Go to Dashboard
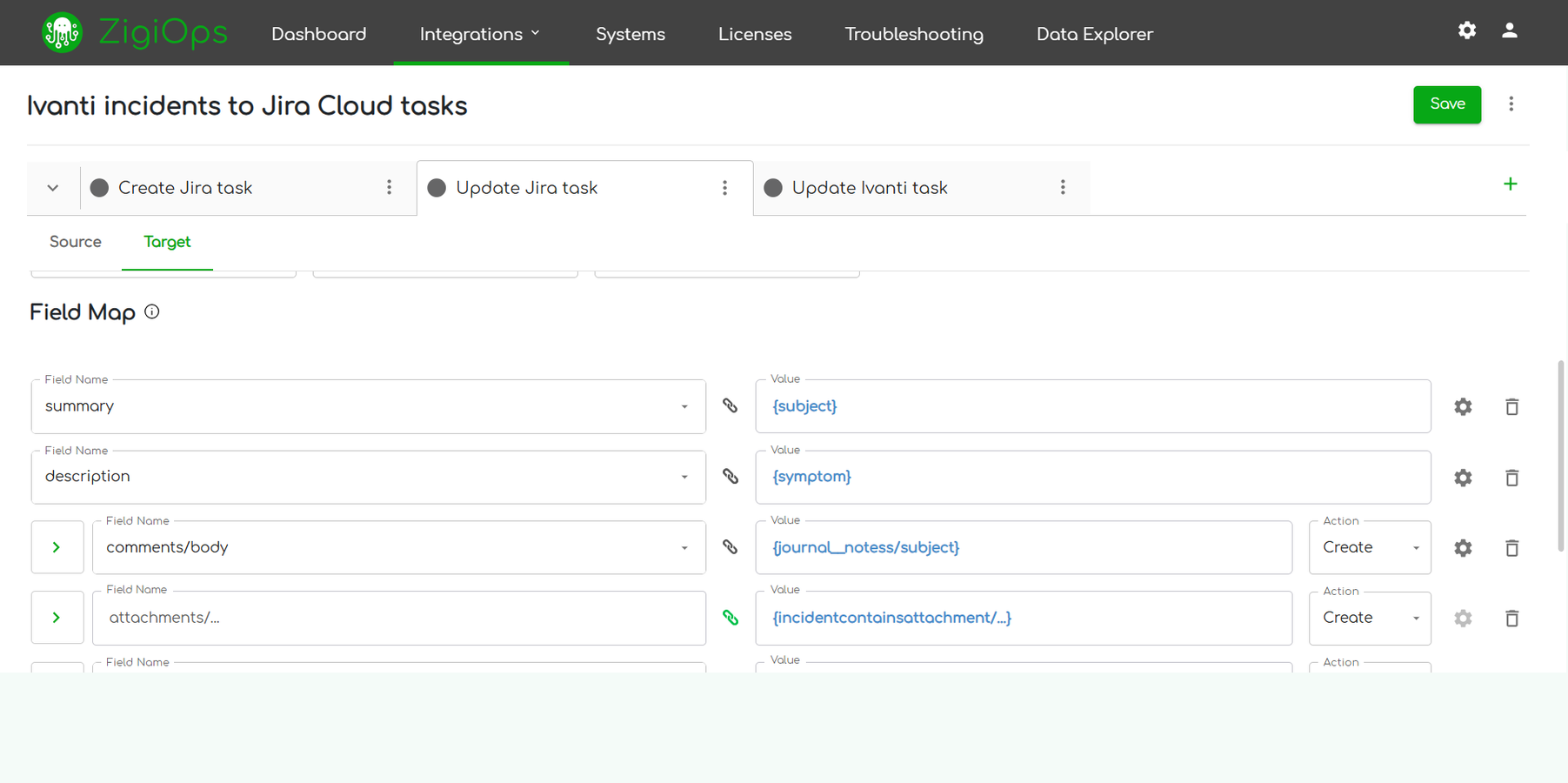The image size is (1568, 783). tap(319, 34)
